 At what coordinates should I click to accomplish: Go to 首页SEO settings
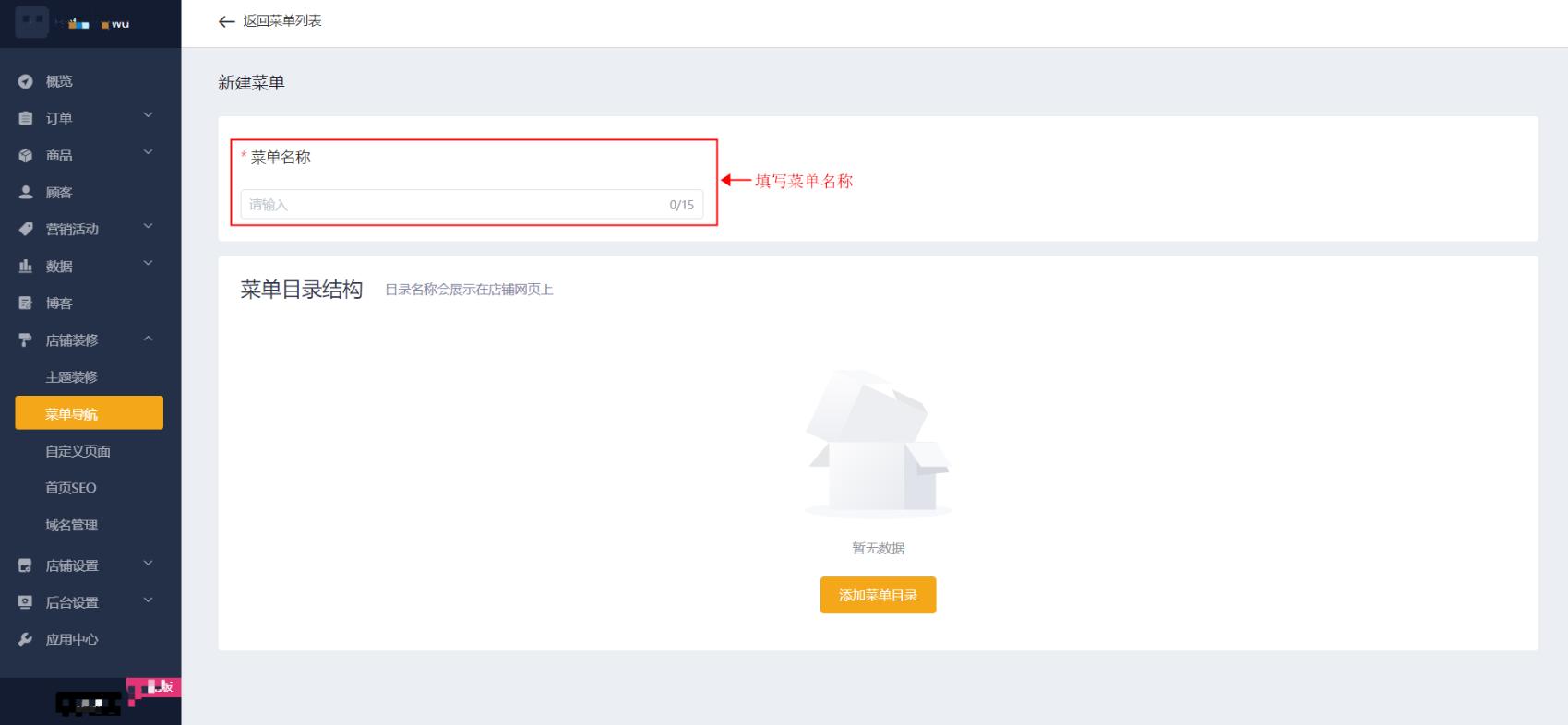click(71, 488)
